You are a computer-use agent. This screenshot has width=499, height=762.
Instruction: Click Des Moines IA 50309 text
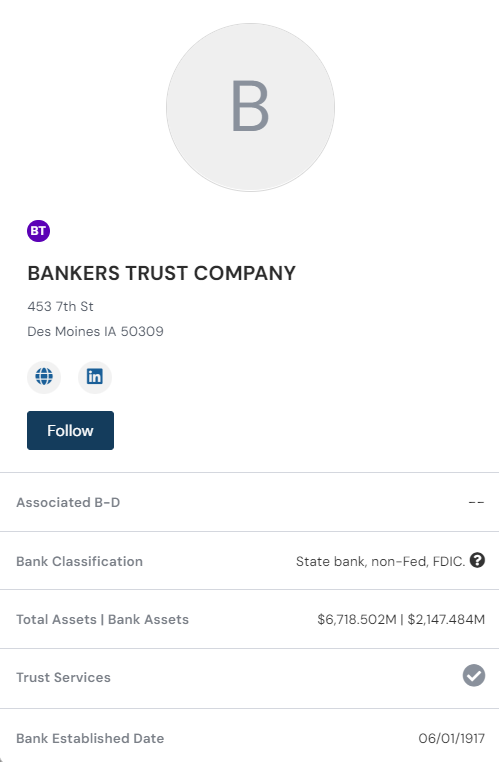[x=95, y=331]
